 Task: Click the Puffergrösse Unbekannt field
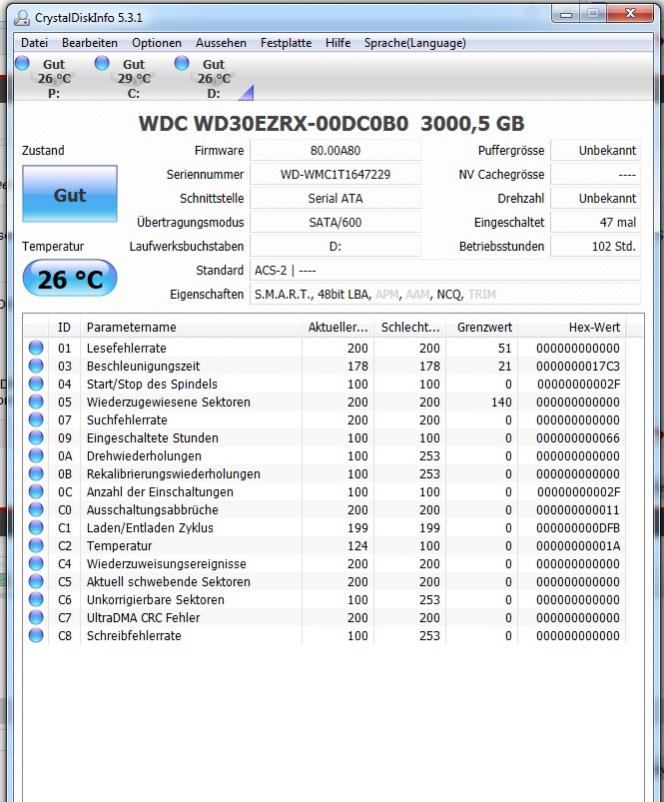tap(595, 150)
